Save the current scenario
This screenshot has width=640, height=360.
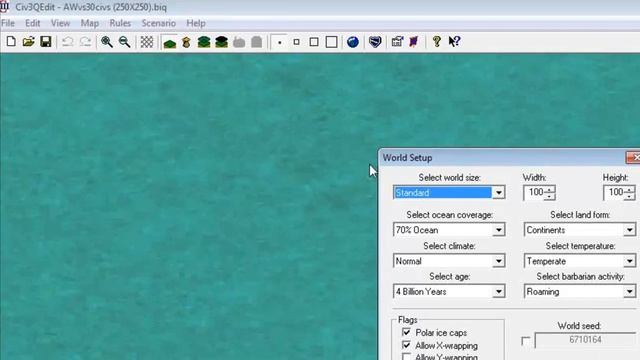(x=45, y=42)
